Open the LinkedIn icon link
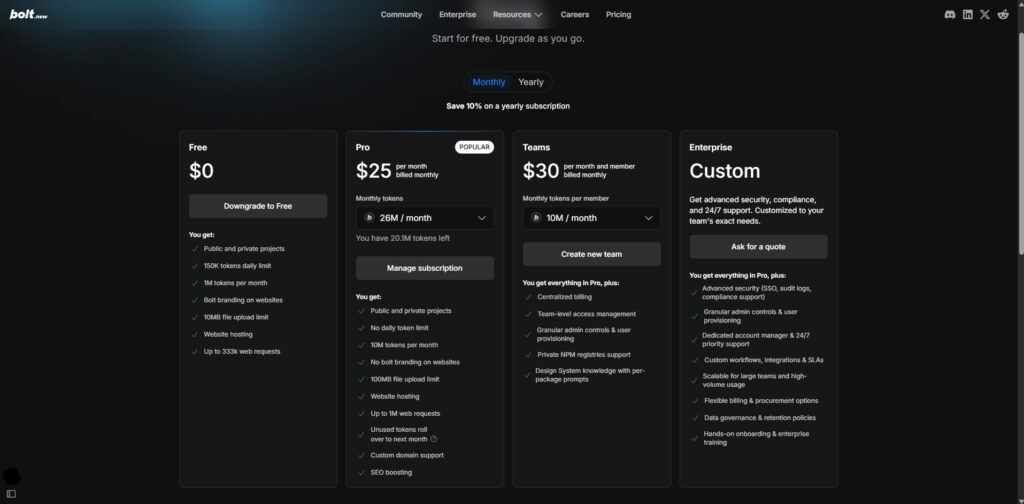The image size is (1024, 504). click(x=967, y=14)
